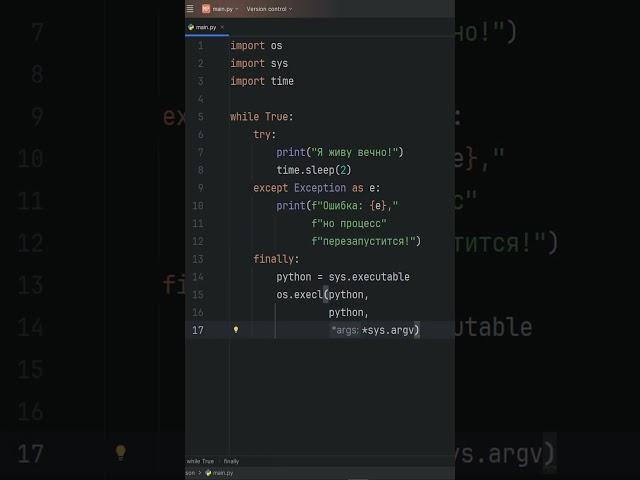Click the f-string 'Ошибка: {e},' on line 10
Screen dimensions: 640x480
click(x=355, y=206)
